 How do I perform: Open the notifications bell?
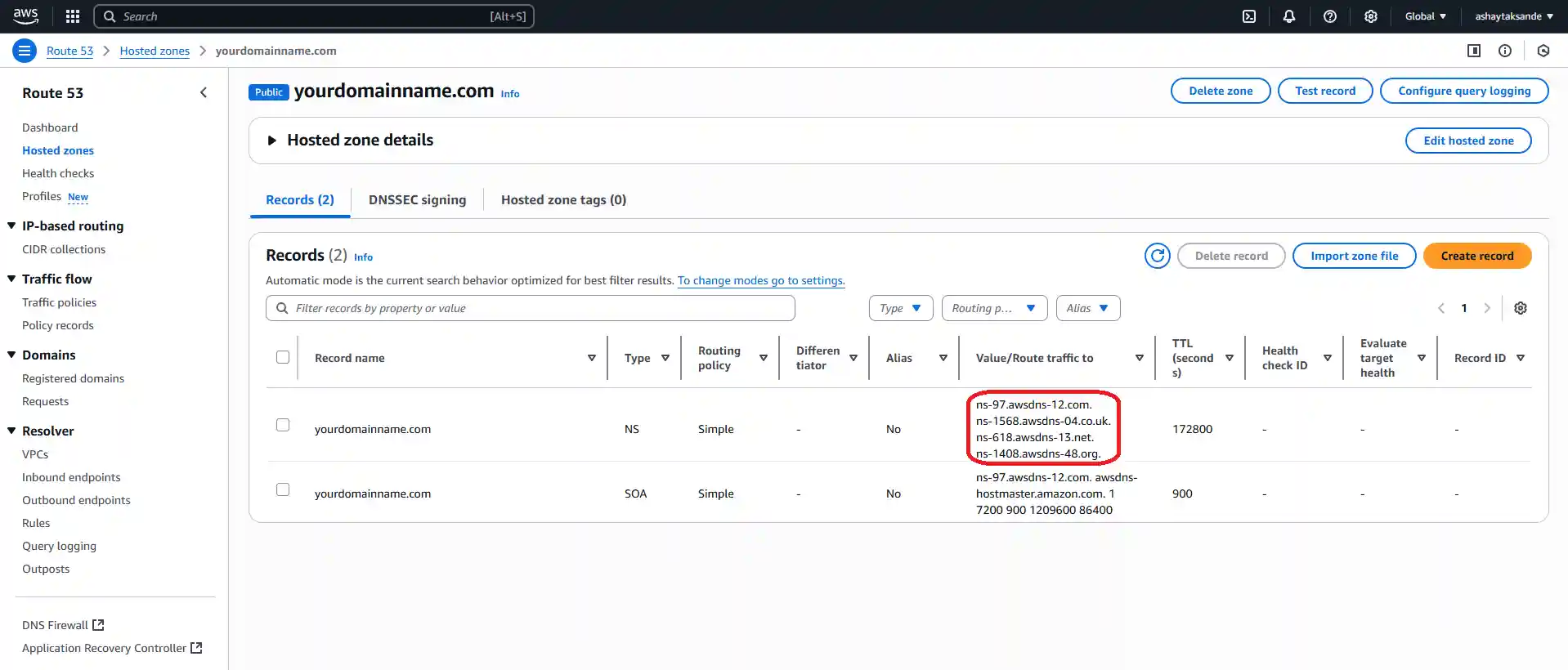pos(1289,16)
